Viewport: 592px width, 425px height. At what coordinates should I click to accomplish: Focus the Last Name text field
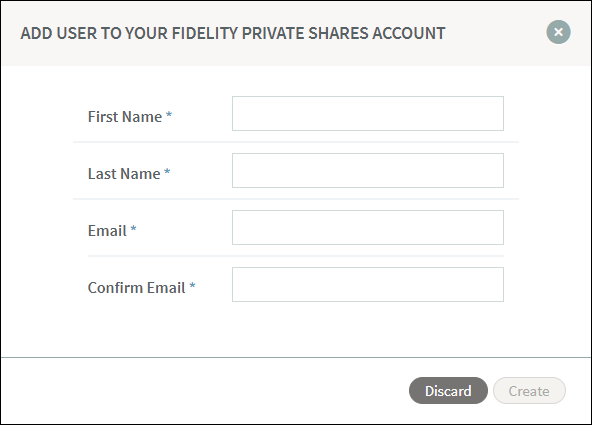point(368,171)
